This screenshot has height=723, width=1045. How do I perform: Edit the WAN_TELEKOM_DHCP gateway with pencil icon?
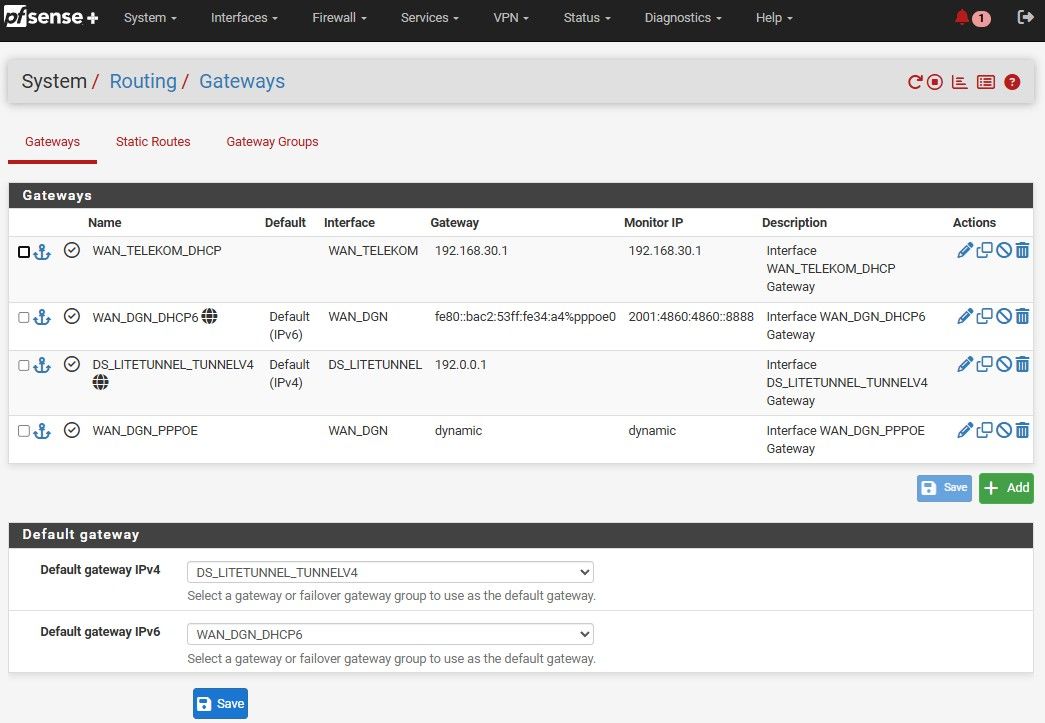tap(964, 251)
